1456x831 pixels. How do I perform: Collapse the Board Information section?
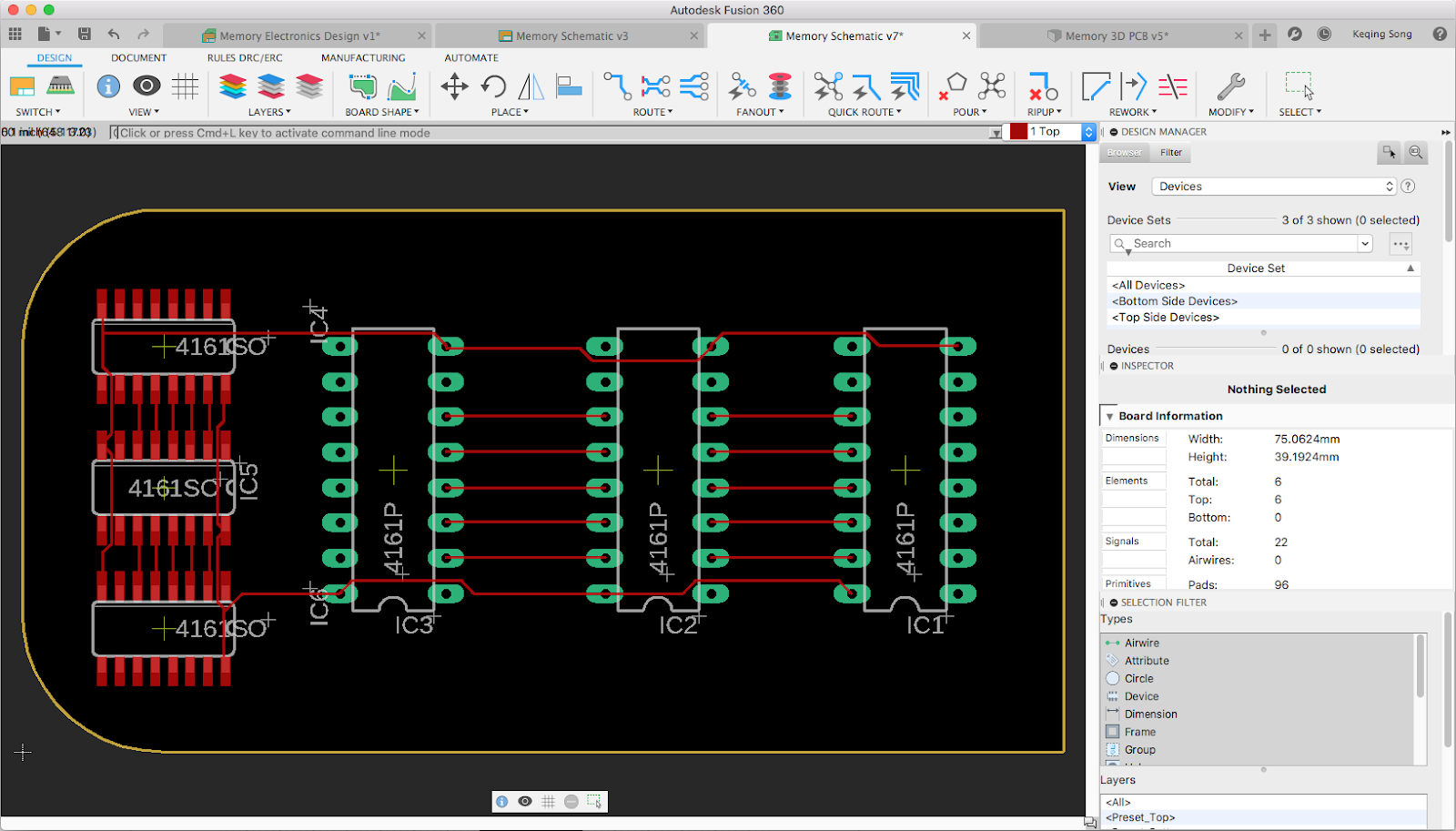point(1109,416)
